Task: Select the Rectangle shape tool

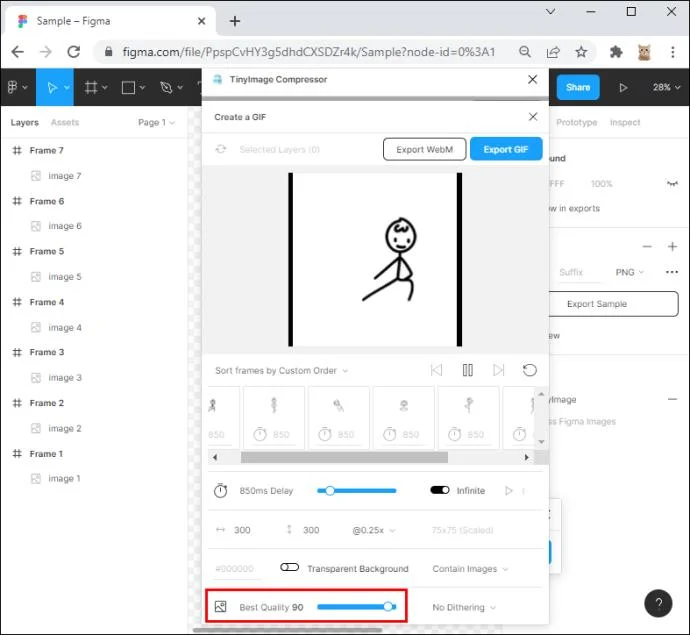Action: [x=128, y=88]
